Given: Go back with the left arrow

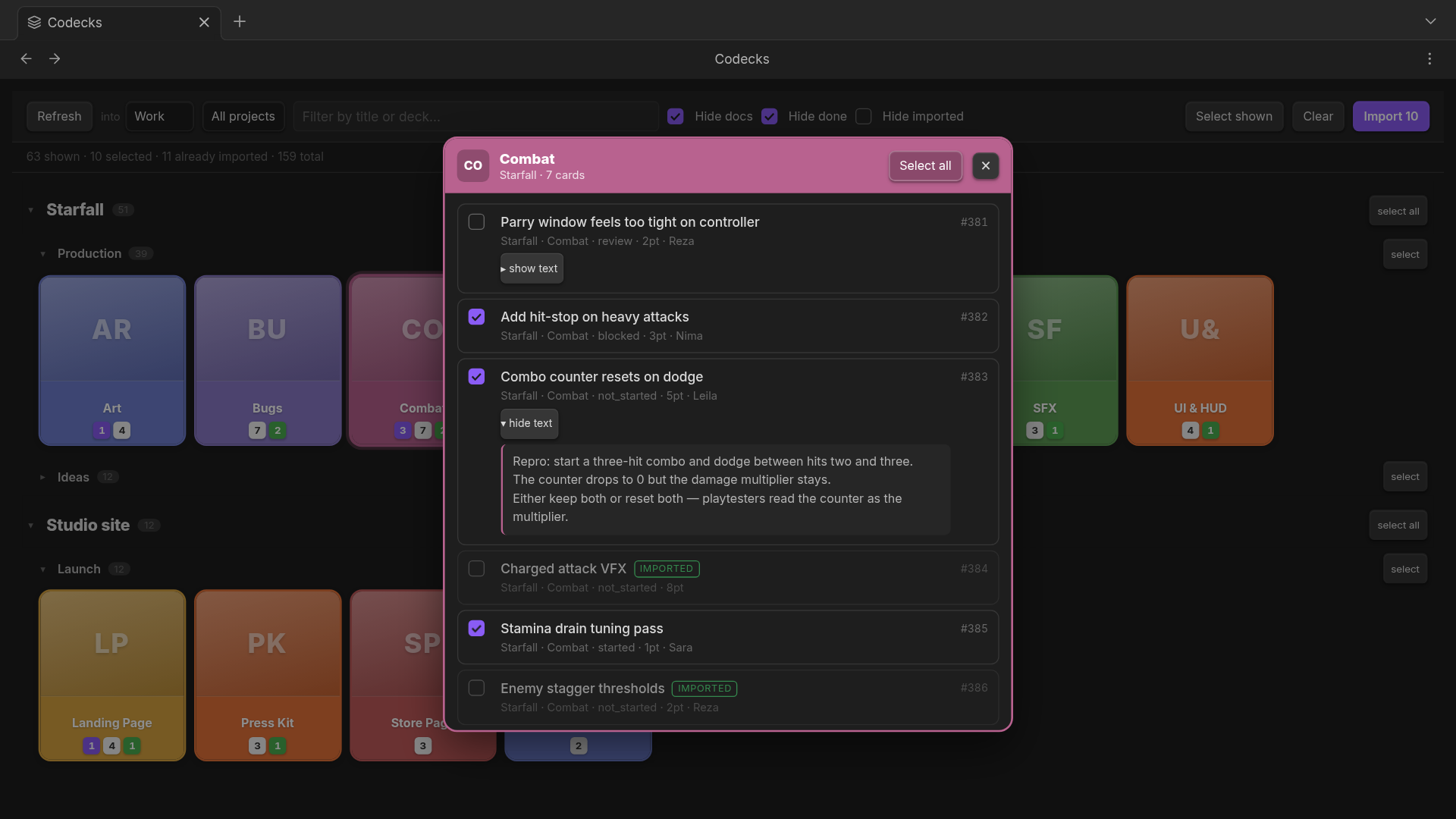Looking at the screenshot, I should (x=26, y=58).
